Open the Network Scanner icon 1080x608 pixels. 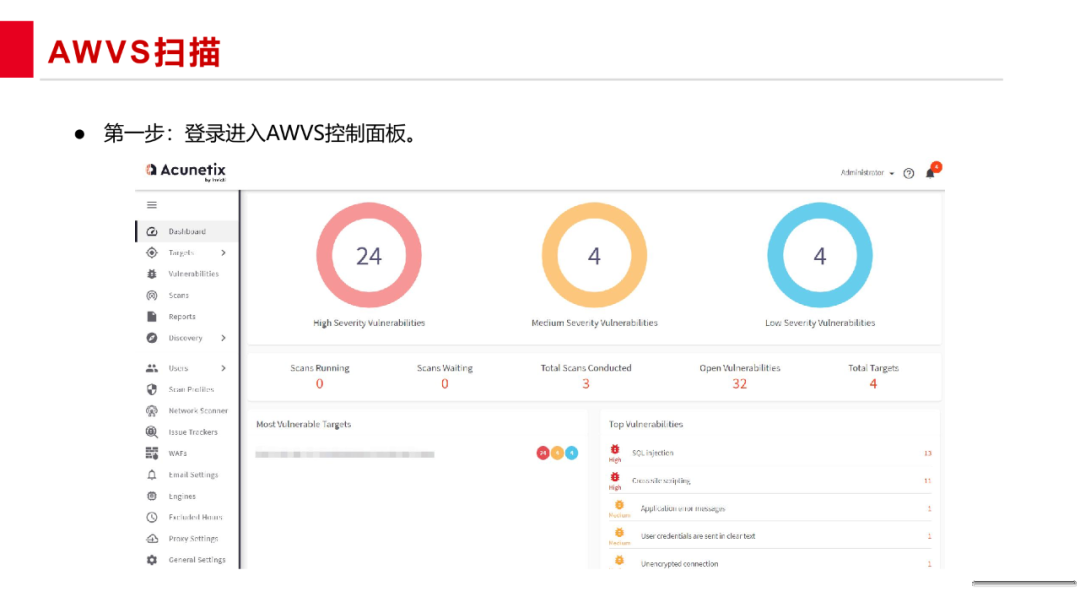[152, 411]
